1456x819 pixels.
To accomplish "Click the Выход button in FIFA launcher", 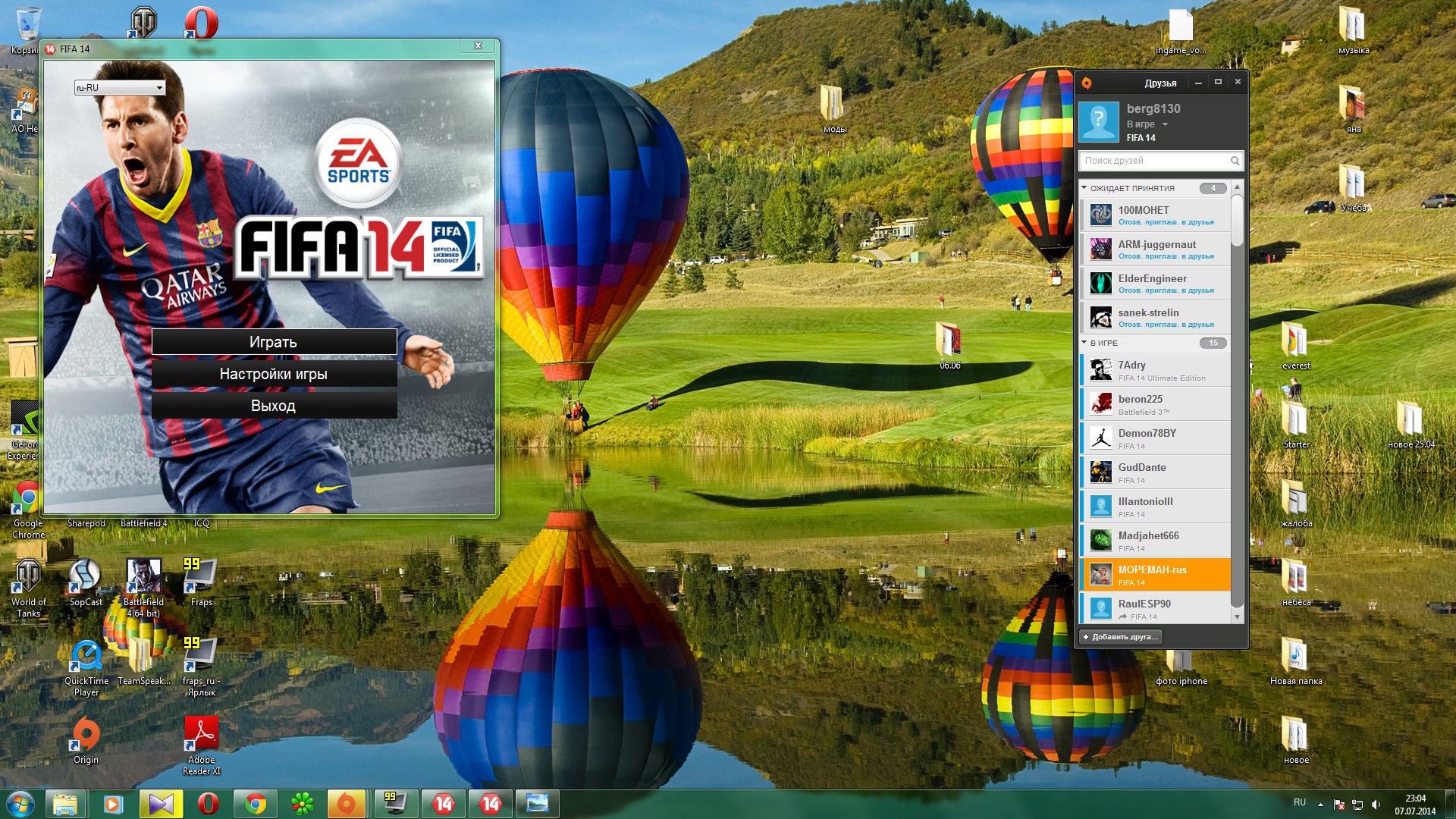I will (x=274, y=406).
